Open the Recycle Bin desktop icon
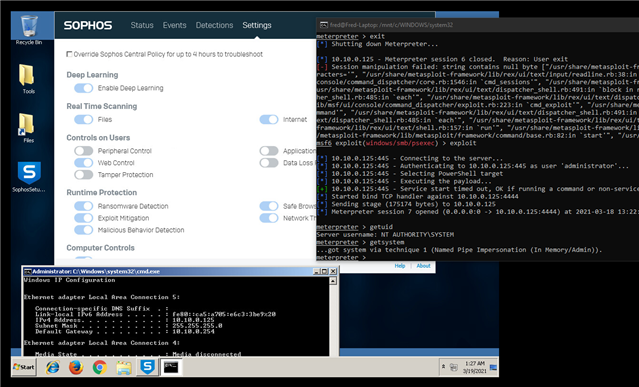 click(29, 29)
